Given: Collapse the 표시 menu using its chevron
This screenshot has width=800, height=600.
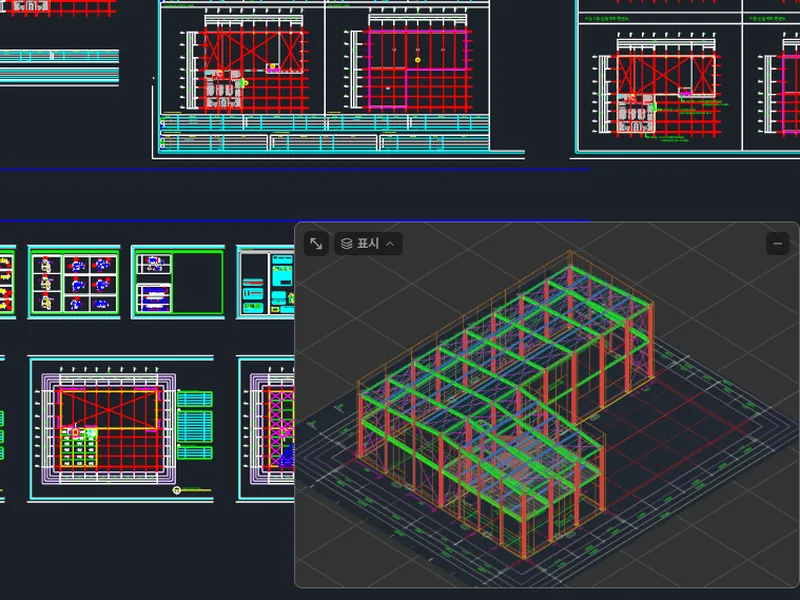Looking at the screenshot, I should click(x=390, y=244).
